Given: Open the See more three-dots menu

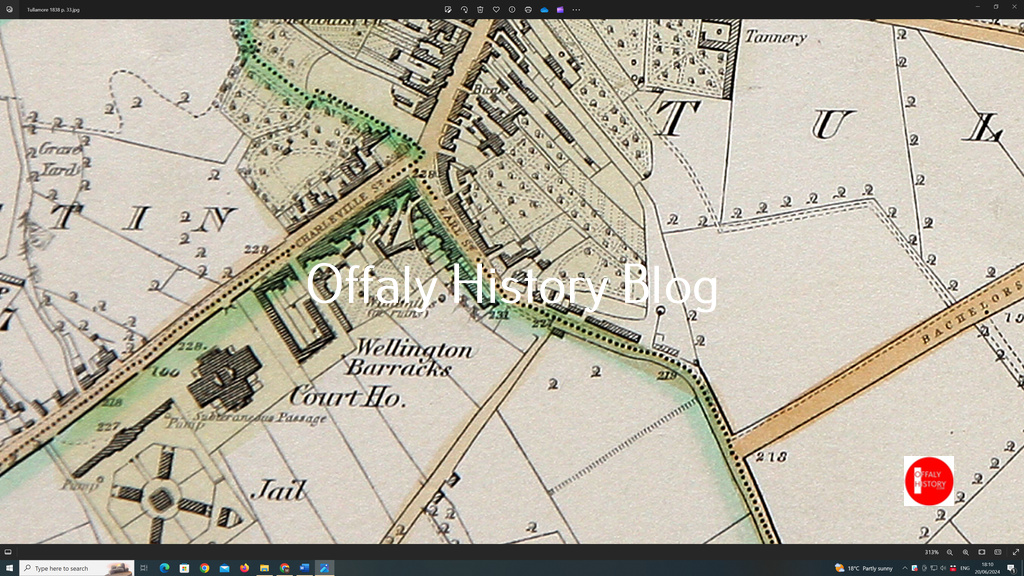Looking at the screenshot, I should click(576, 10).
